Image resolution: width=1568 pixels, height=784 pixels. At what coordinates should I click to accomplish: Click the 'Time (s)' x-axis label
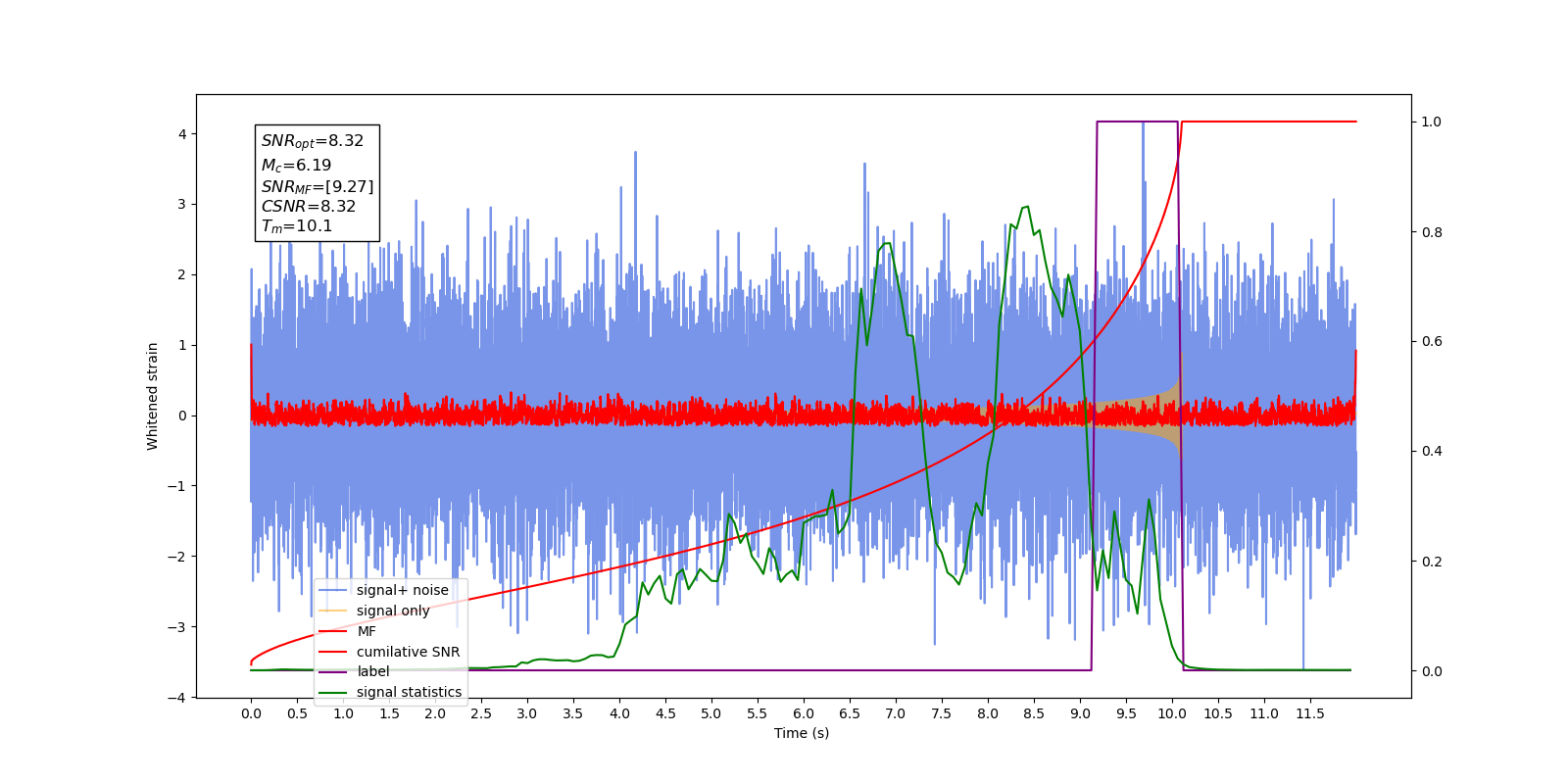[x=802, y=733]
